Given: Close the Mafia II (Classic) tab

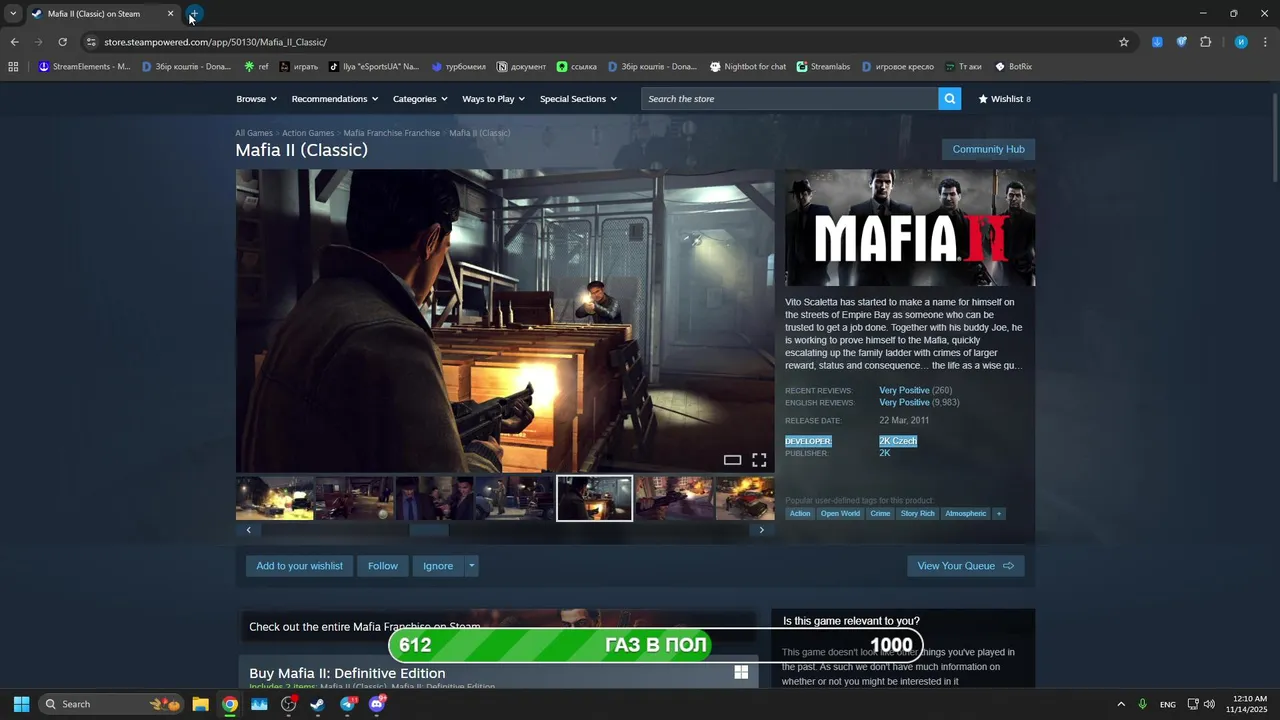Looking at the screenshot, I should [x=170, y=14].
